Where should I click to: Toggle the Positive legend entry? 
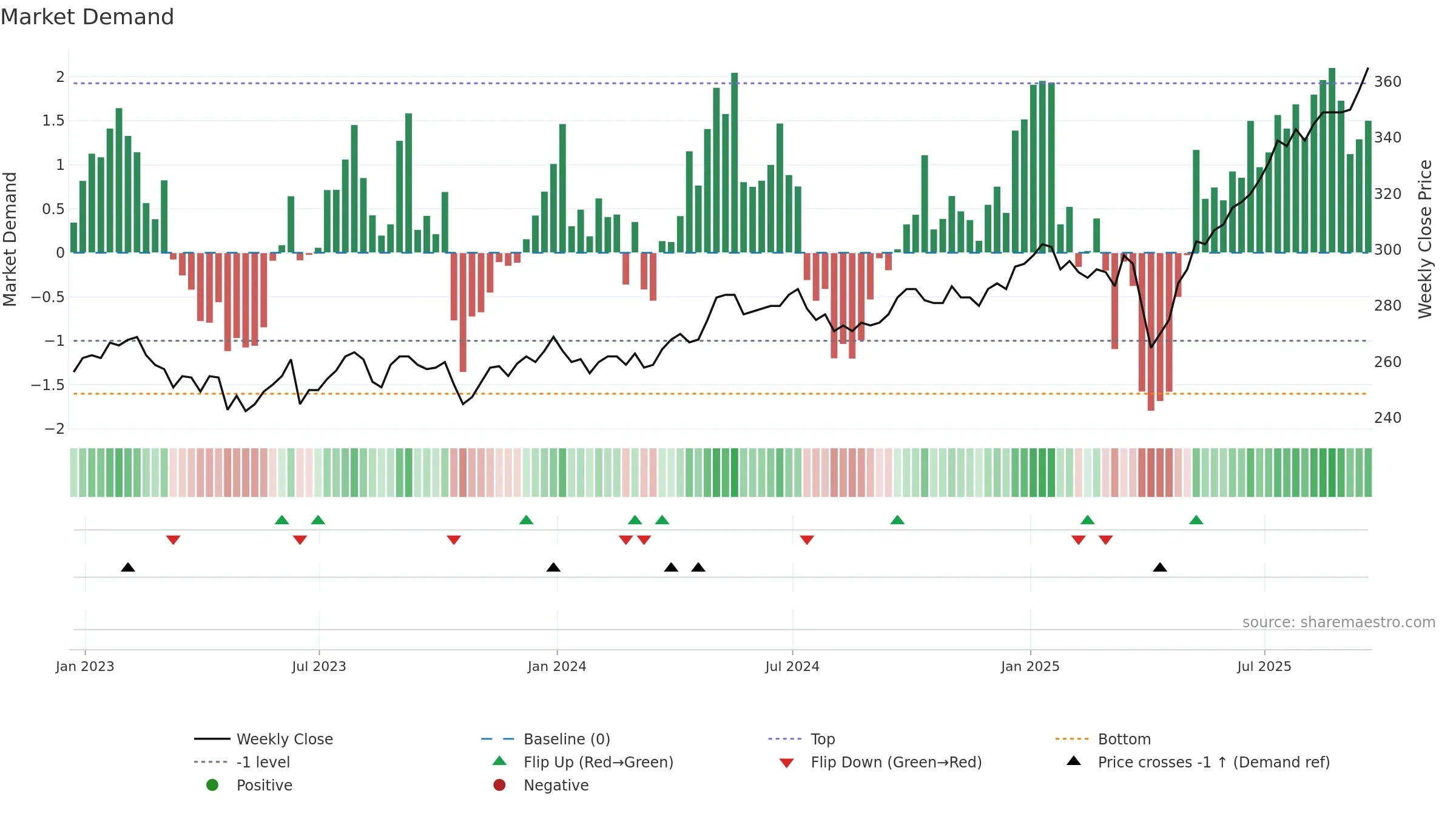pos(249,785)
